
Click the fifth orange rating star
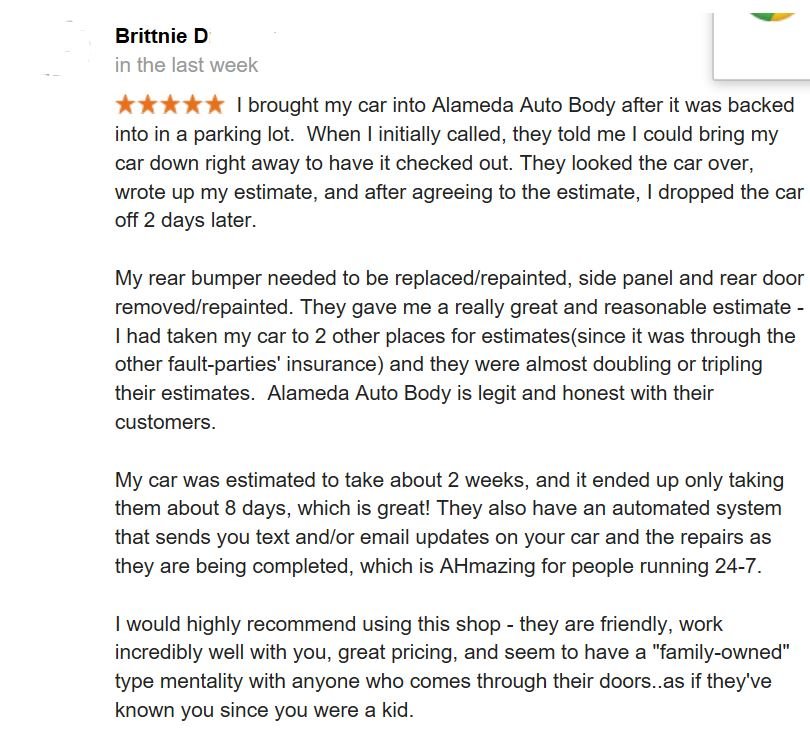coord(214,104)
